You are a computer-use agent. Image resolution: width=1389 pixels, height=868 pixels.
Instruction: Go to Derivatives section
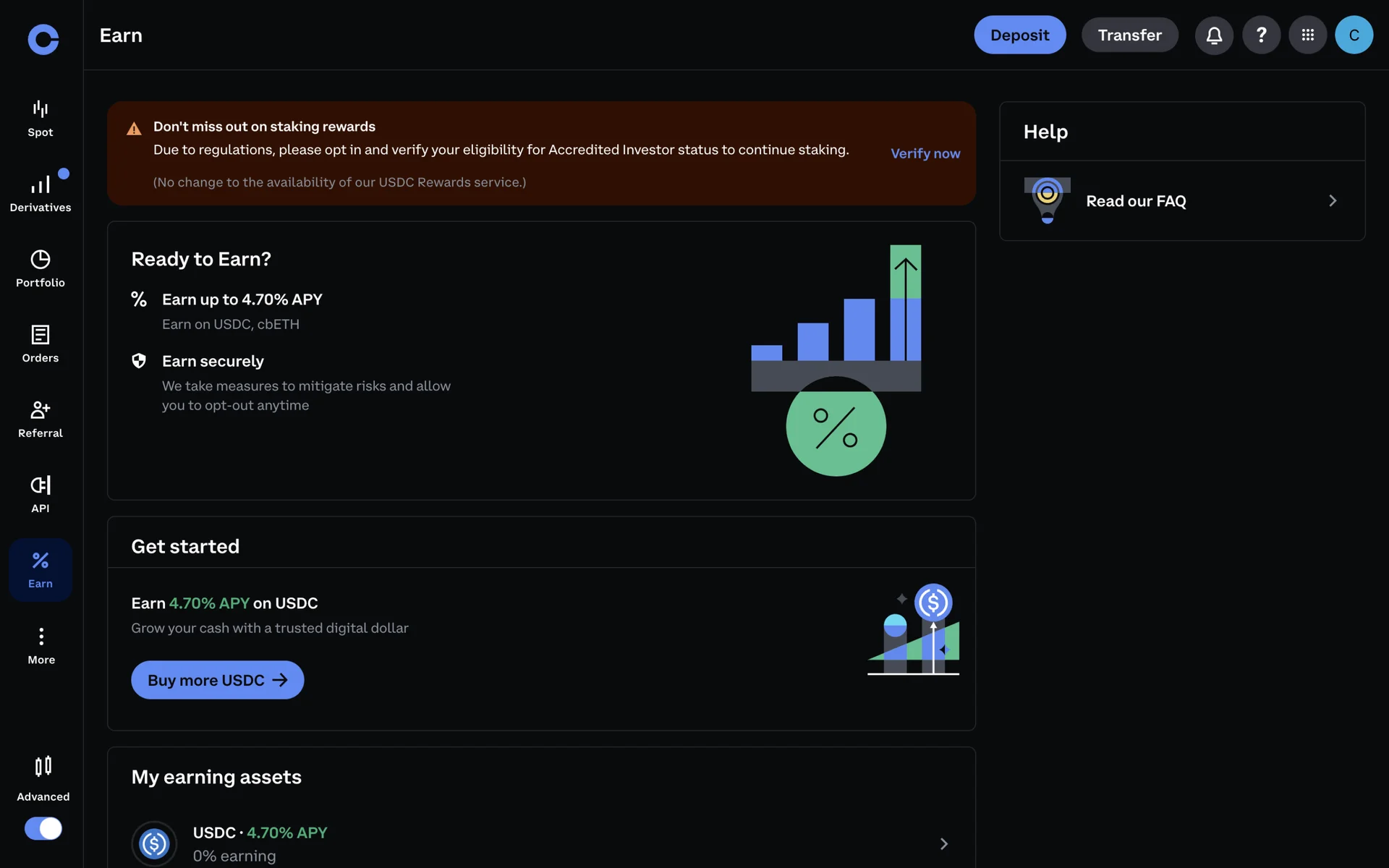pos(41,193)
